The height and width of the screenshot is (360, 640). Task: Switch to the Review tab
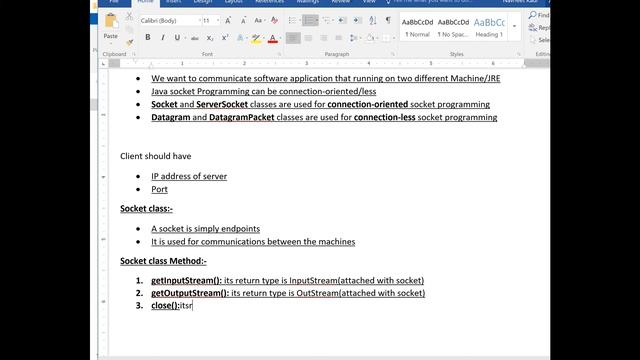pos(340,2)
